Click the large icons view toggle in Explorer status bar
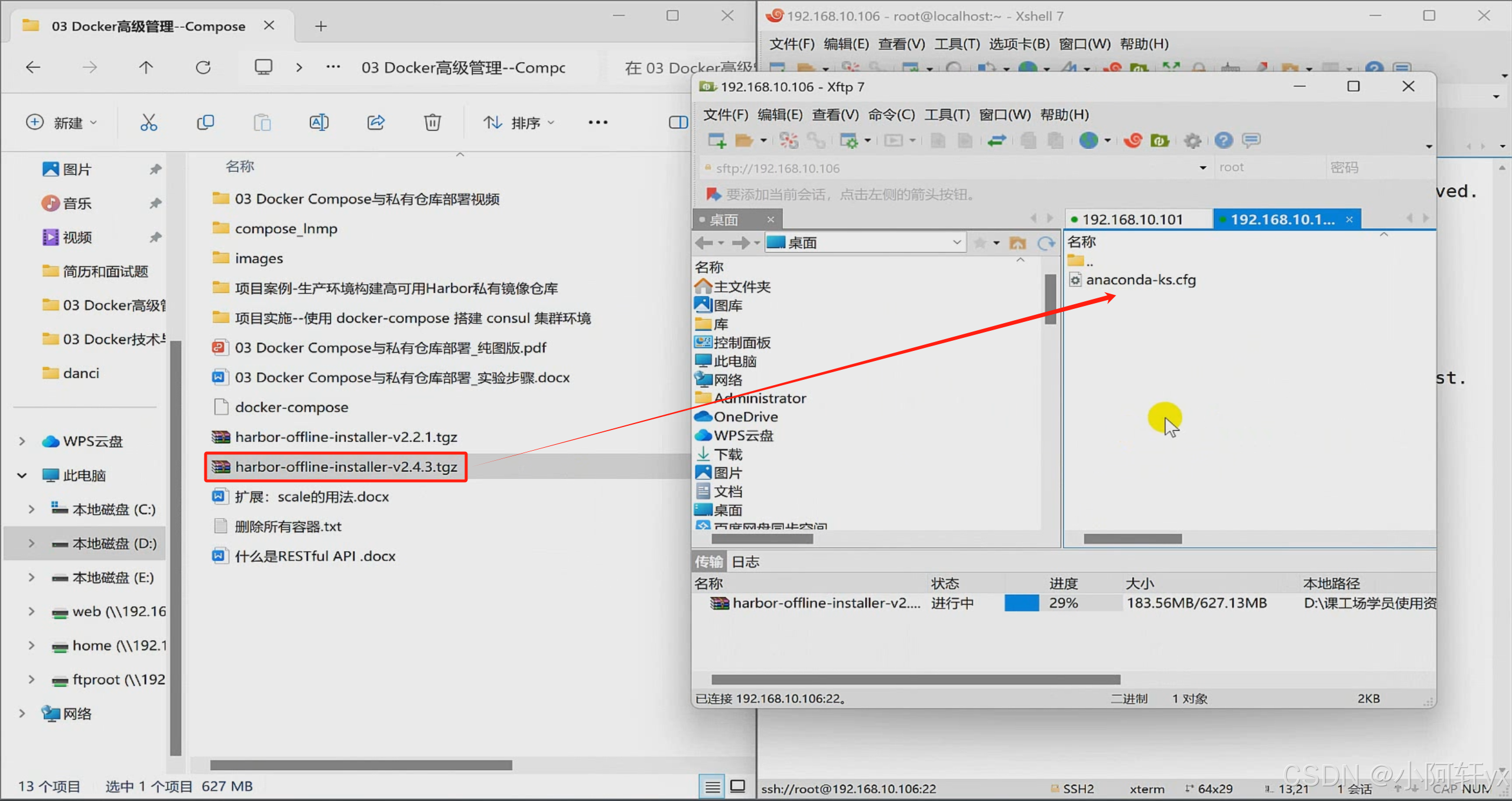The width and height of the screenshot is (1512, 801). point(737,786)
